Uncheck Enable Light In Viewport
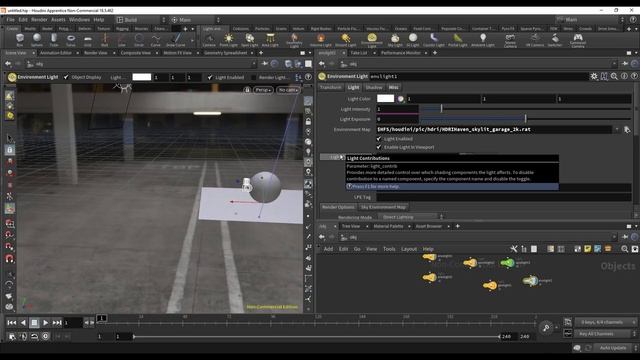Viewport: 640px width, 360px height. pyautogui.click(x=379, y=147)
